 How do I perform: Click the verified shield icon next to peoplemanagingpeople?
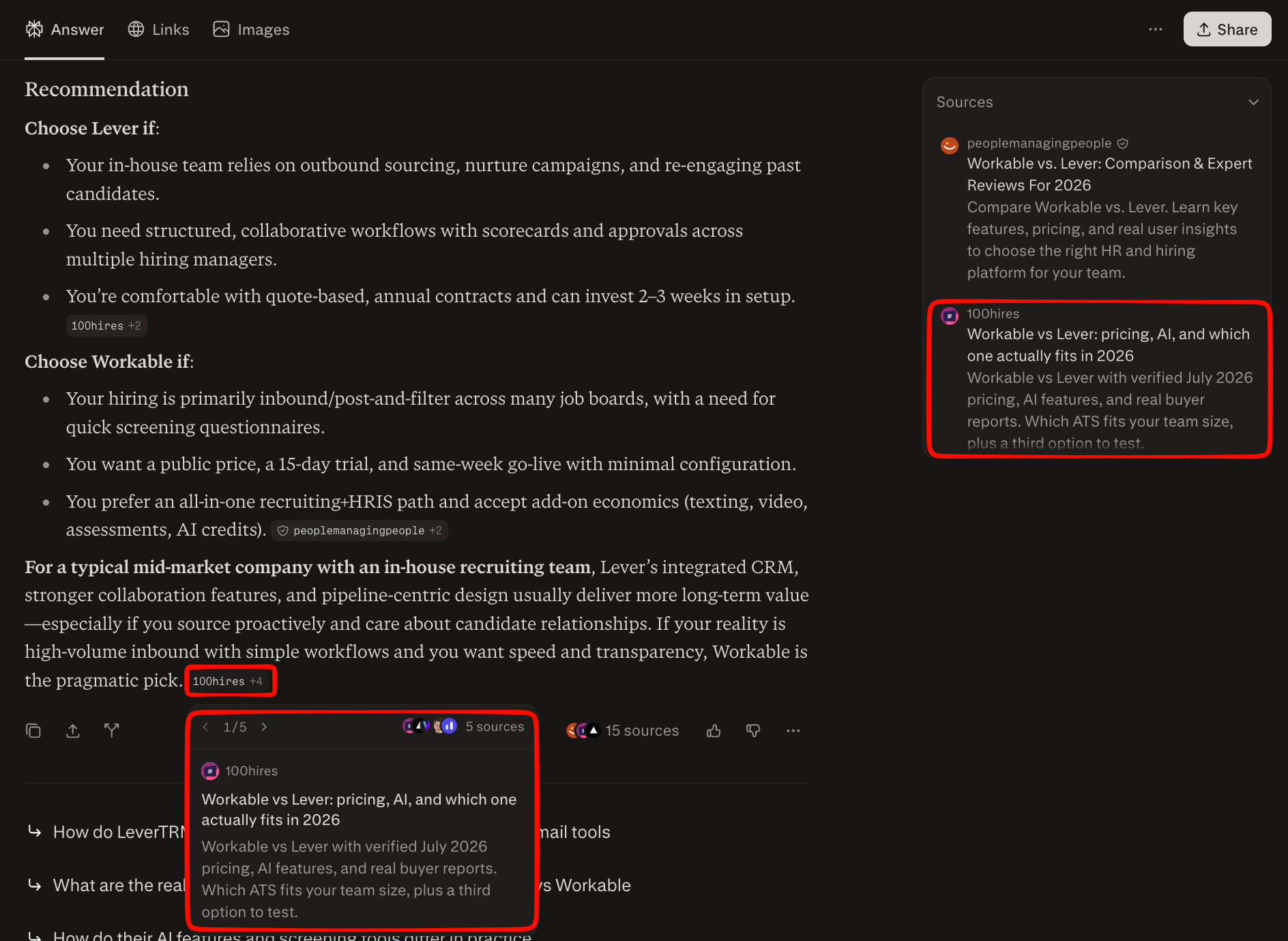1123,143
